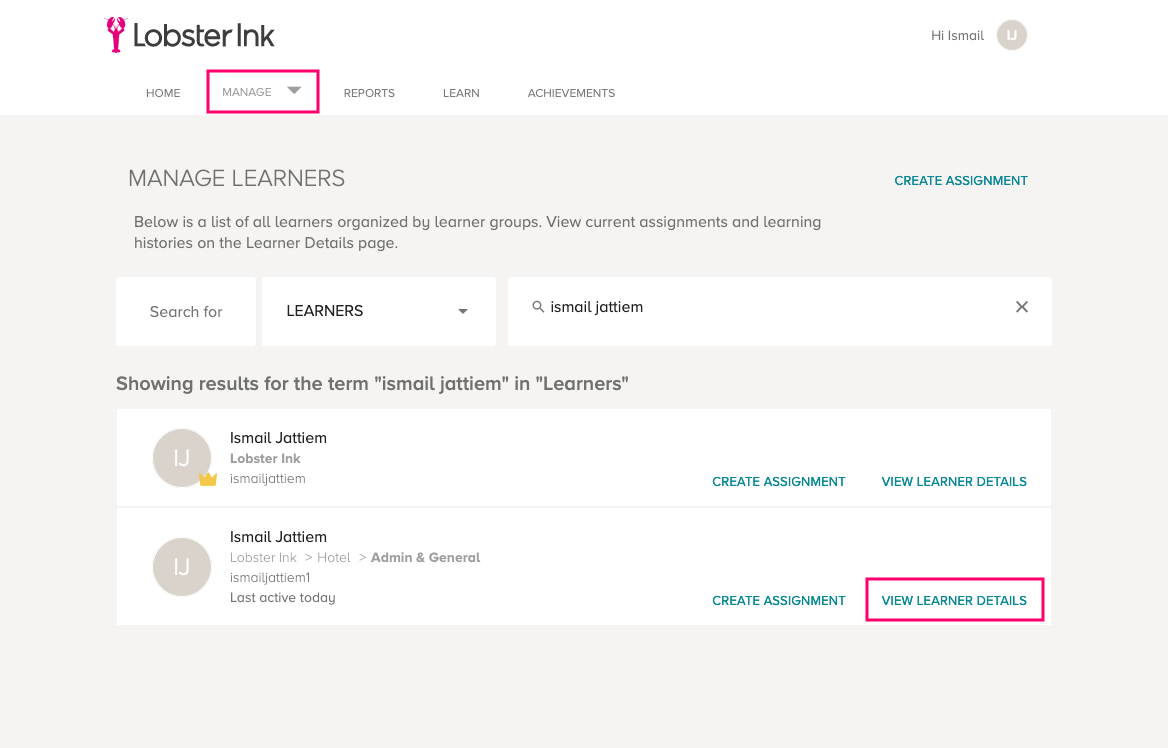This screenshot has height=748, width=1168.
Task: Click the gold crown badge icon
Action: pos(208,479)
